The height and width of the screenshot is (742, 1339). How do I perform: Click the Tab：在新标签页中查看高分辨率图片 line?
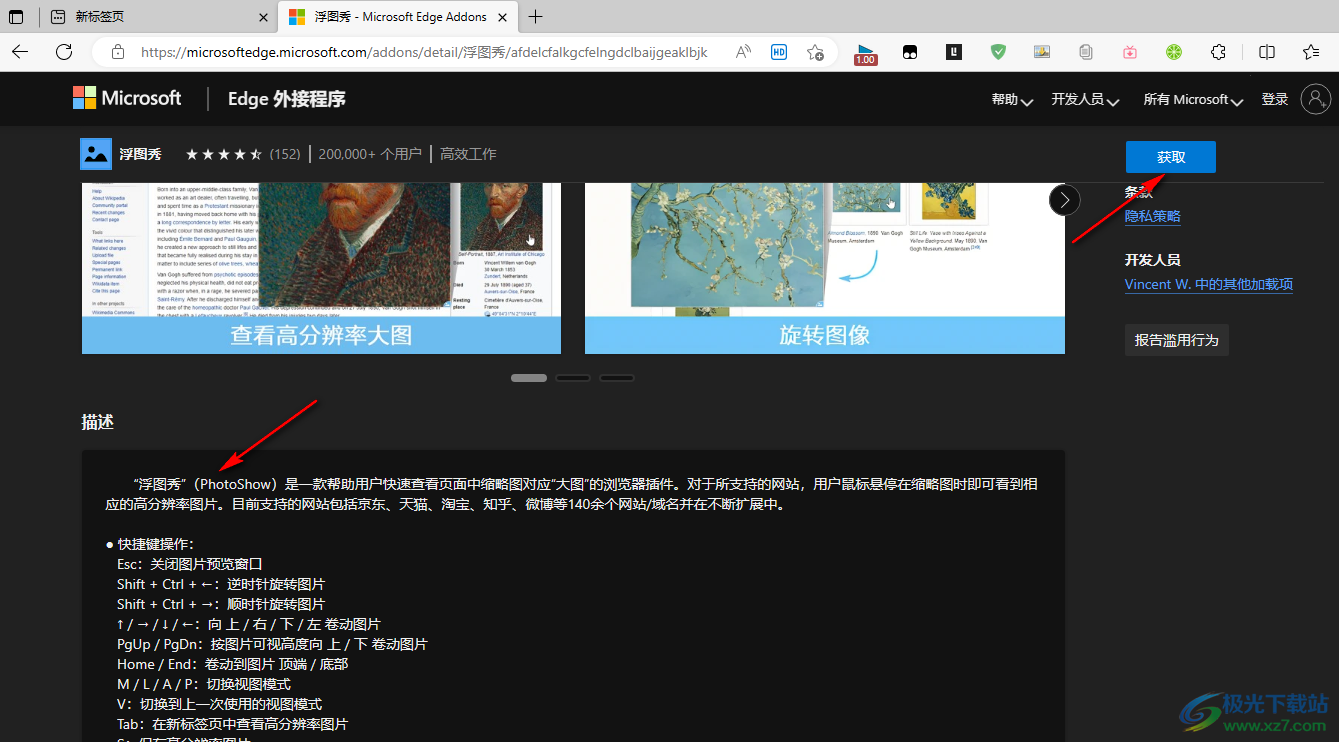233,724
